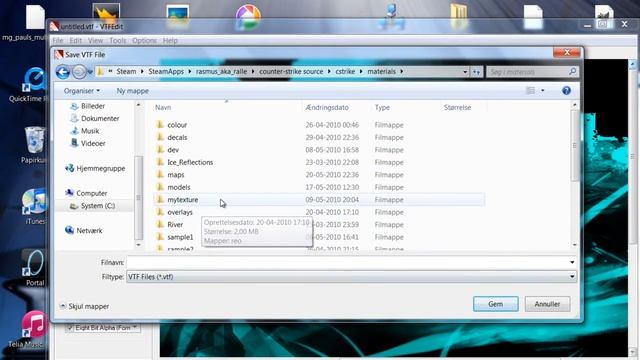The image size is (640, 360).
Task: Click the Steam breadcrumb segment
Action: pyautogui.click(x=126, y=71)
